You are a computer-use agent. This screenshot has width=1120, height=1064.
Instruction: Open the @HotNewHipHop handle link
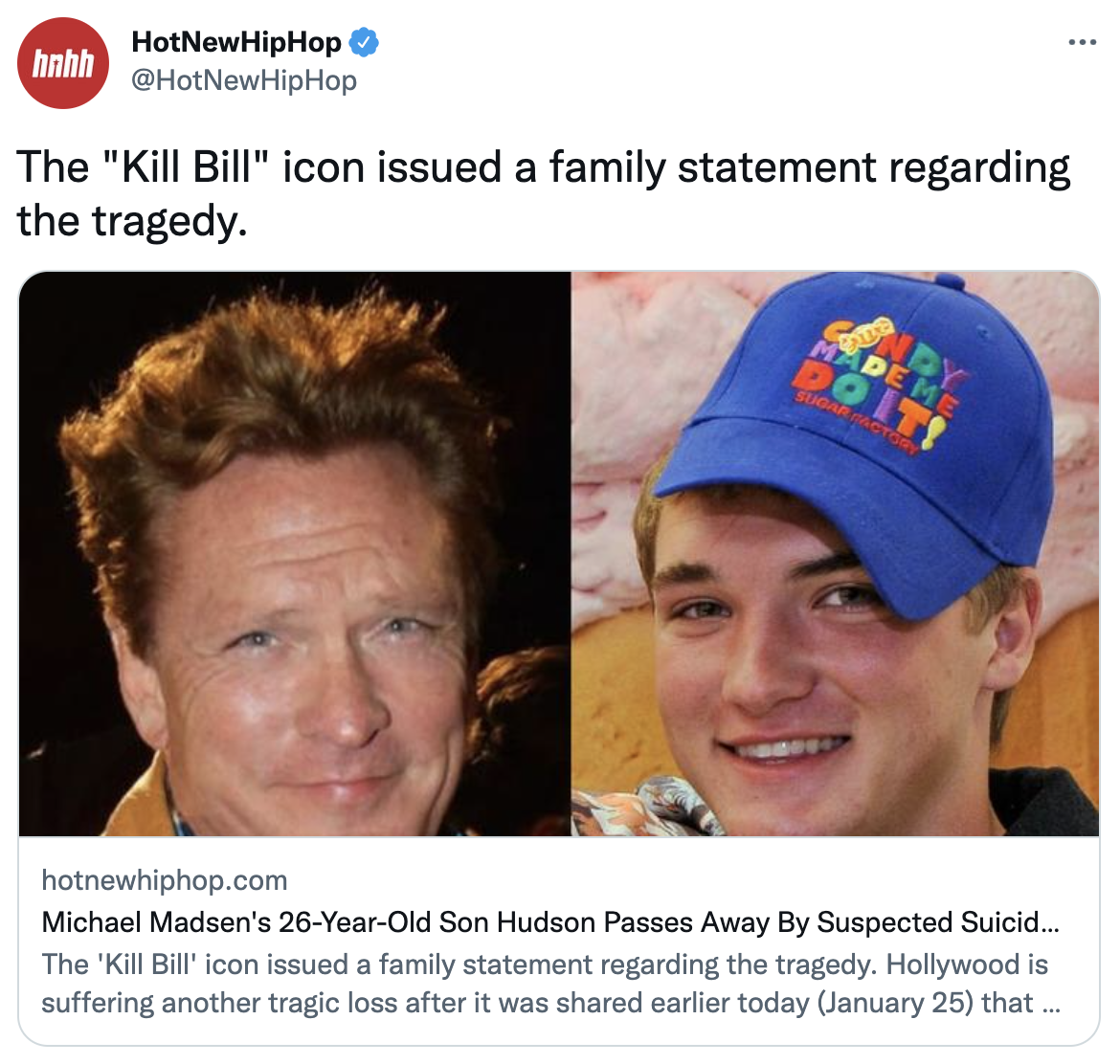(x=244, y=80)
